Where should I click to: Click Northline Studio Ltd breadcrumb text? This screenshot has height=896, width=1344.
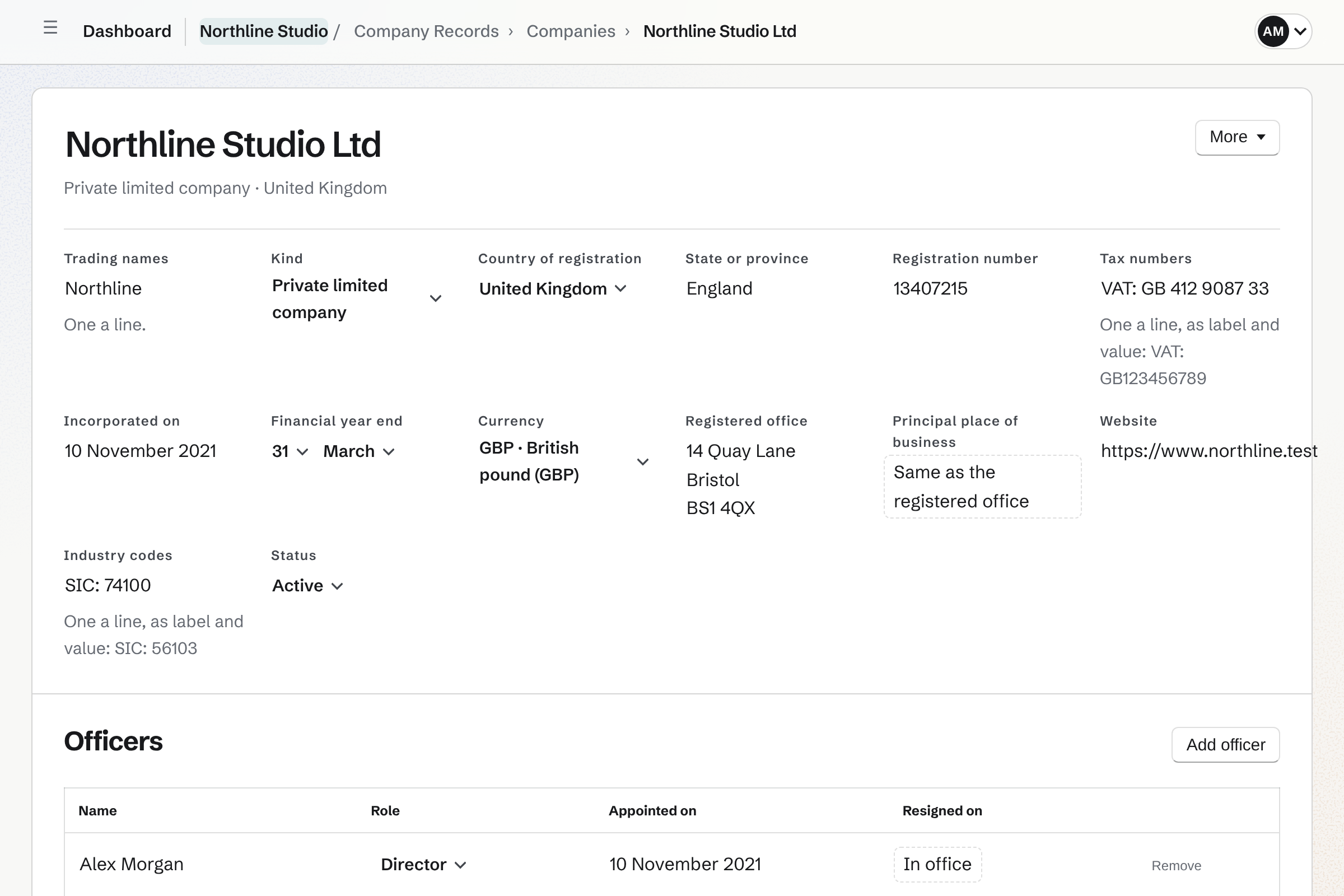[720, 31]
